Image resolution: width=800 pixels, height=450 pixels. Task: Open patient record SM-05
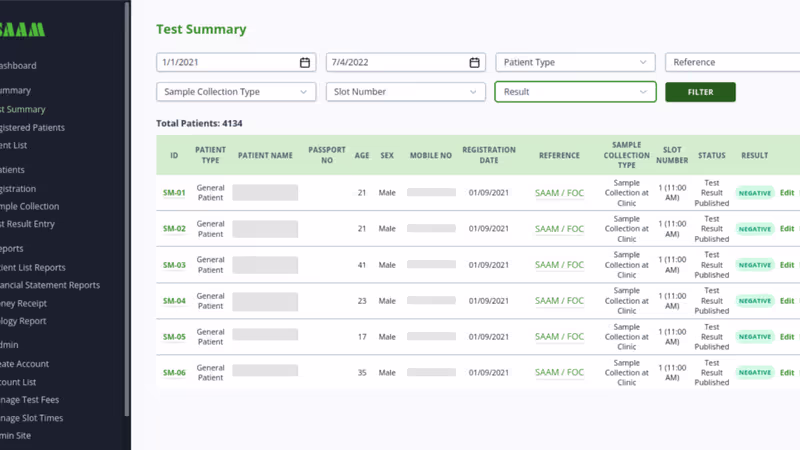pyautogui.click(x=174, y=337)
